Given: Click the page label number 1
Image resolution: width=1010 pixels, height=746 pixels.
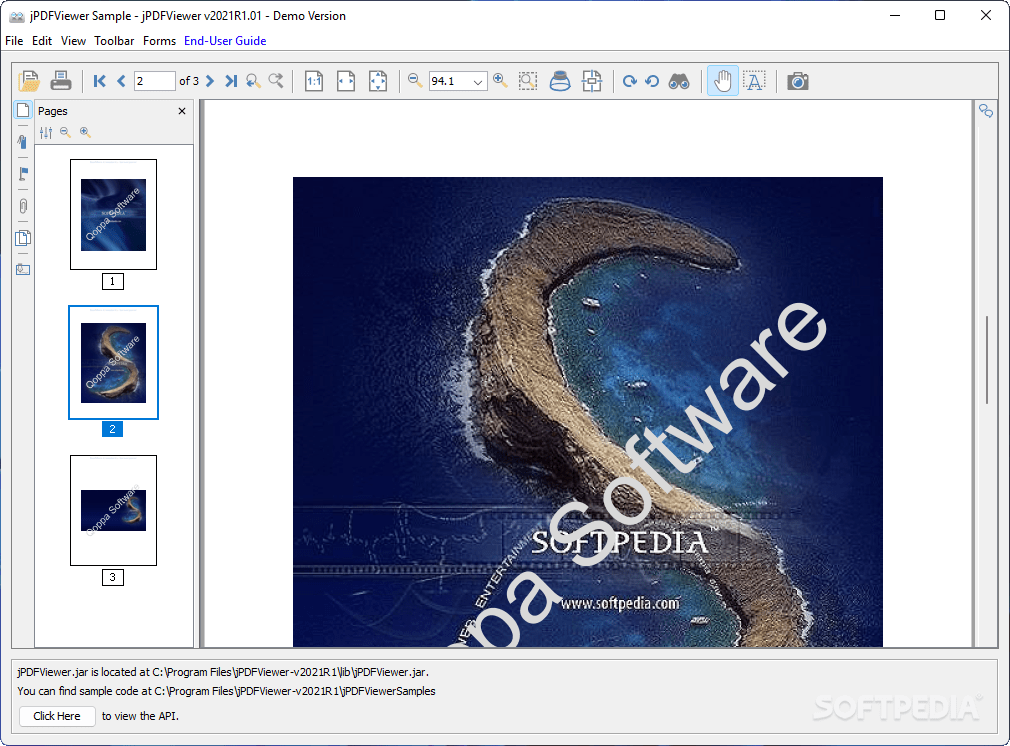Looking at the screenshot, I should pyautogui.click(x=113, y=282).
